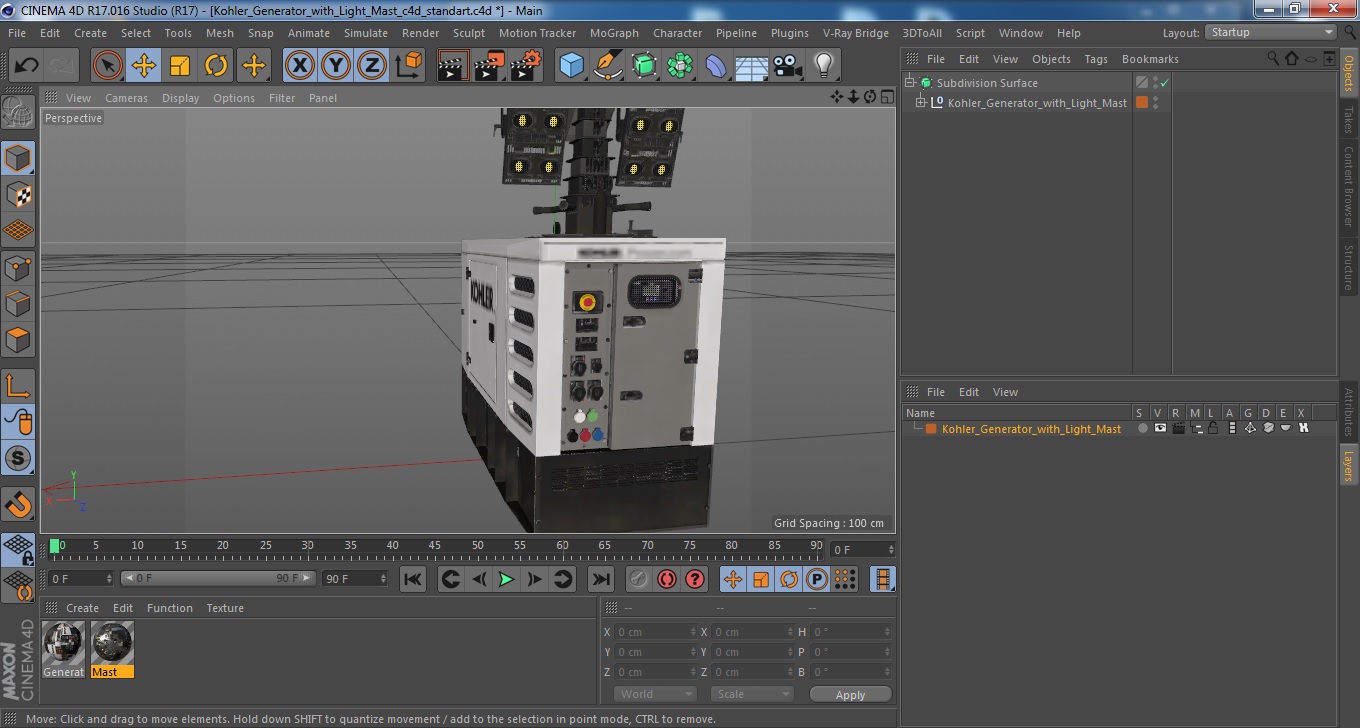Click the X position field
Image resolution: width=1360 pixels, height=728 pixels.
tap(656, 632)
